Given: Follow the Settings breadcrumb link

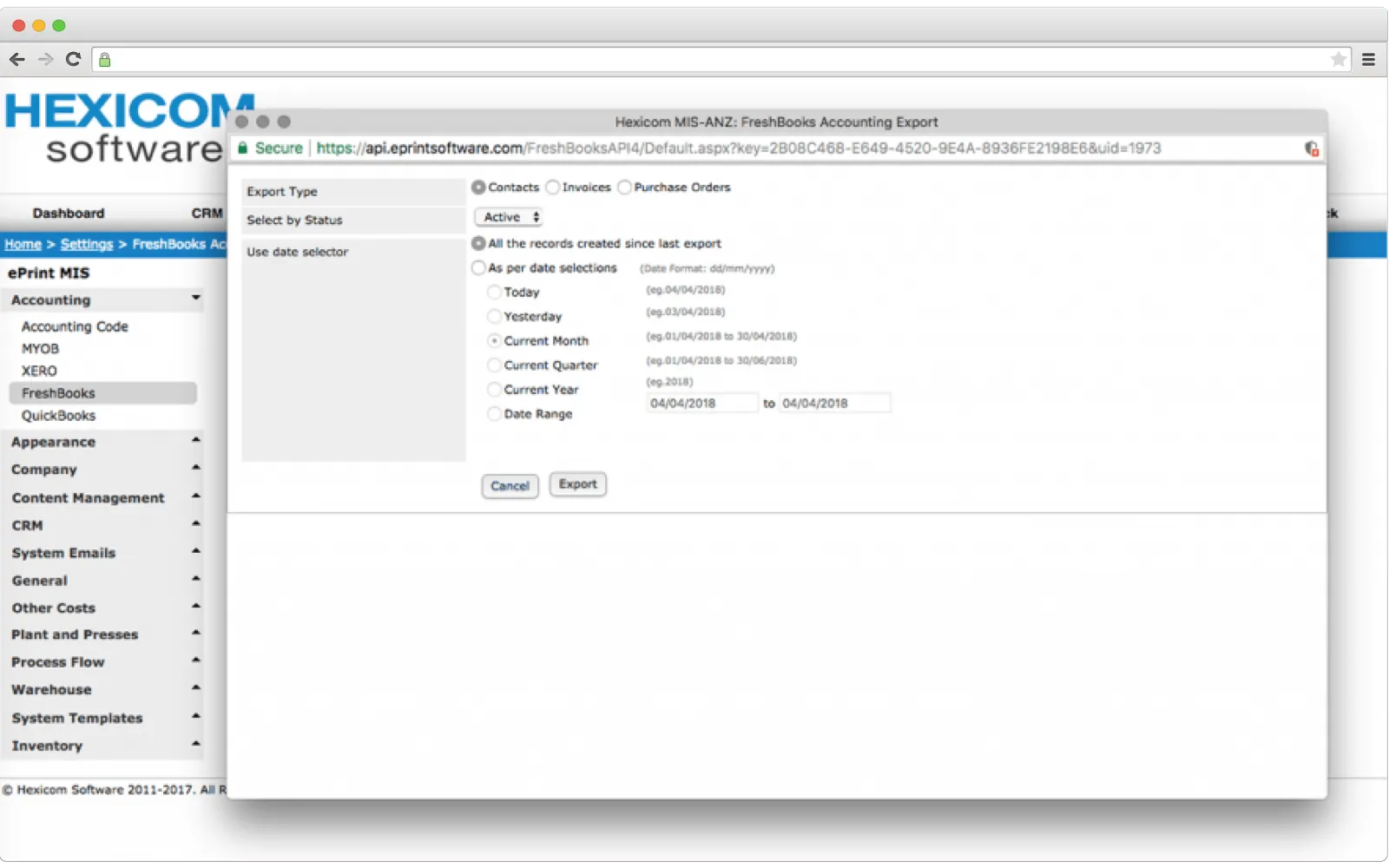Looking at the screenshot, I should pos(87,245).
